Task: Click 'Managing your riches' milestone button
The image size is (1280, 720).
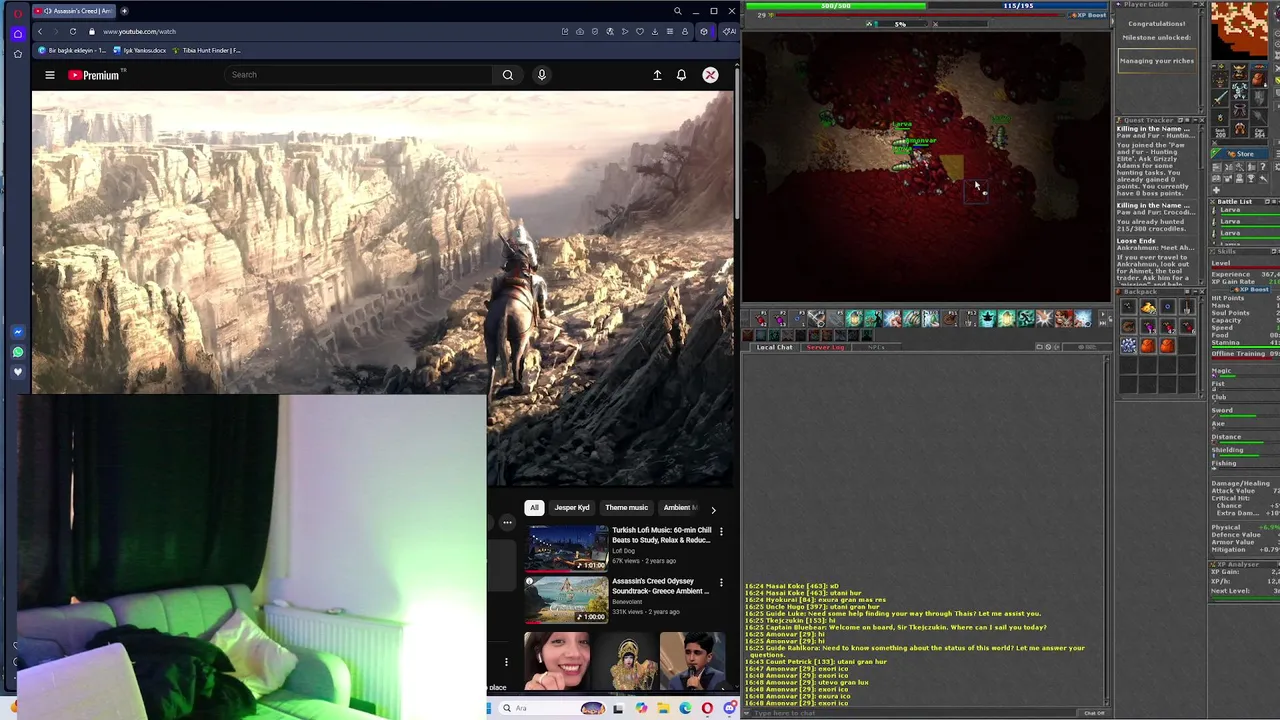Action: tap(1156, 61)
